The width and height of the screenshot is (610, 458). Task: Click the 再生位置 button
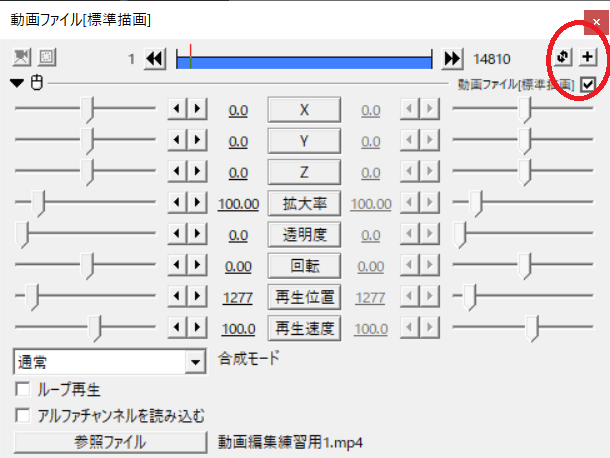click(x=304, y=297)
